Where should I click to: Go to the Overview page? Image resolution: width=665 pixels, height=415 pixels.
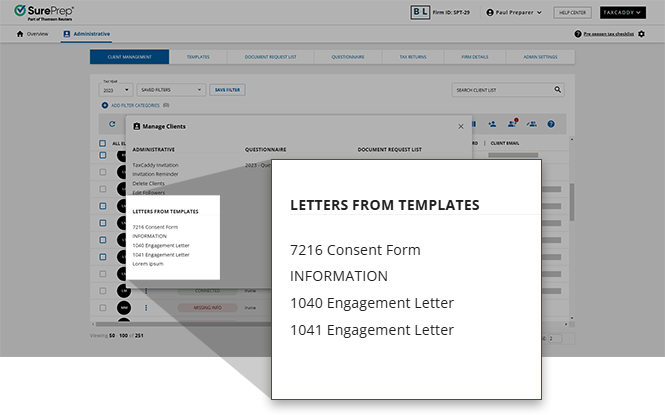click(33, 34)
